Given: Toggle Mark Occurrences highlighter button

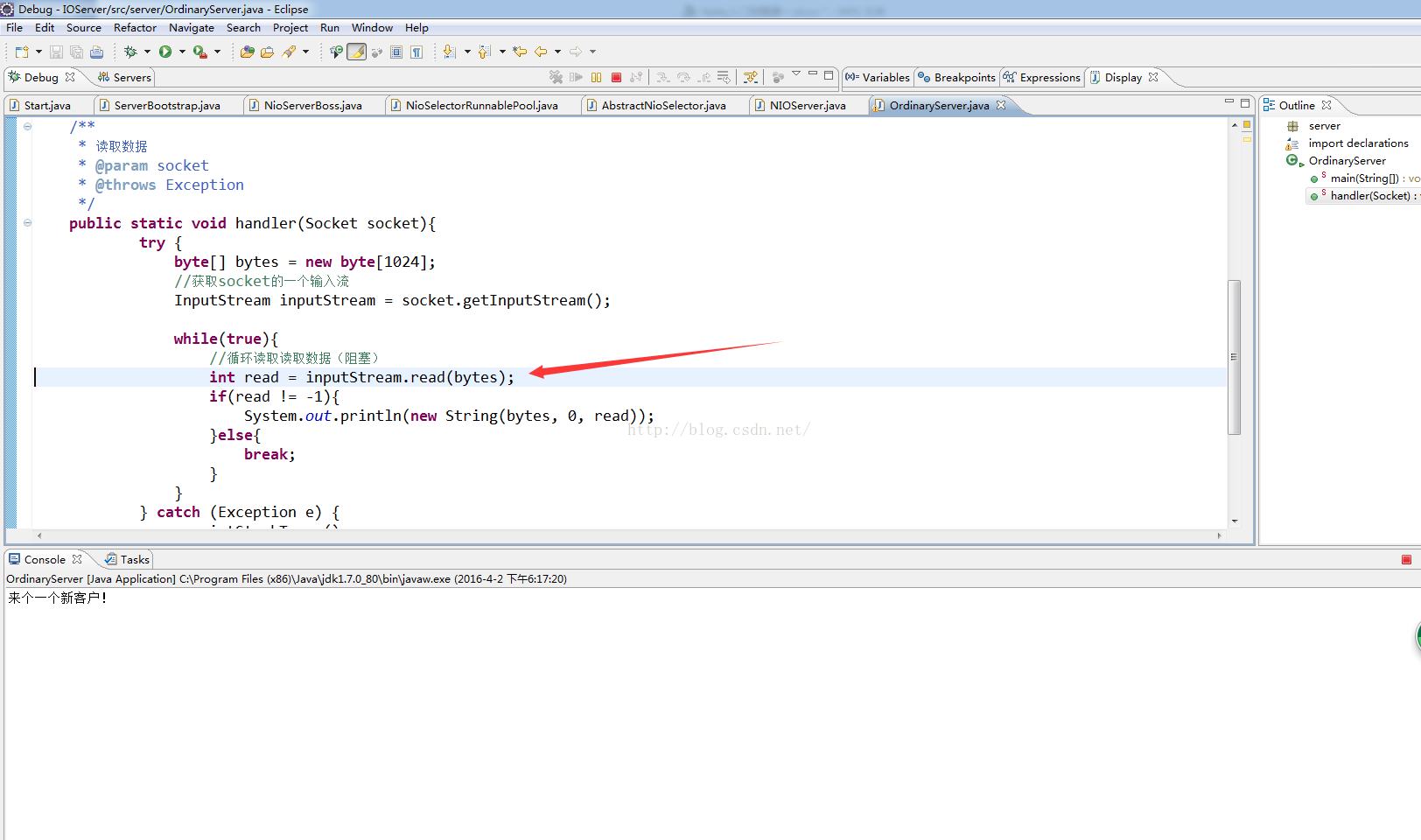Looking at the screenshot, I should pyautogui.click(x=356, y=52).
